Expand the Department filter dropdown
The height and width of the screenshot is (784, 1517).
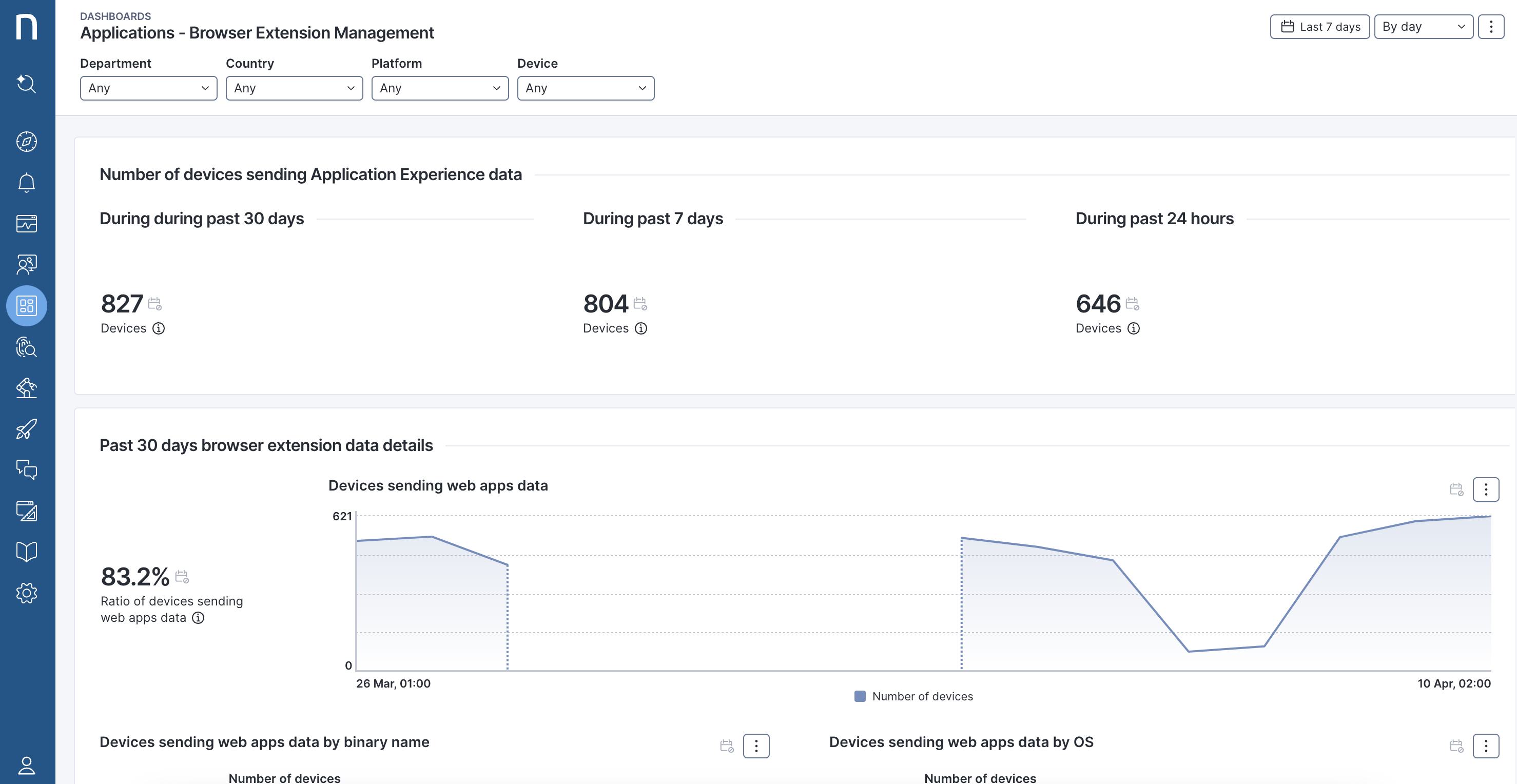(x=148, y=88)
